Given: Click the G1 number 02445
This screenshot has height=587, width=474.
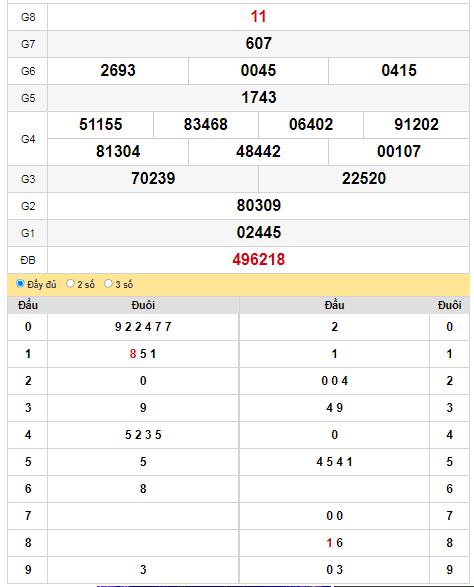Looking at the screenshot, I should (258, 232).
